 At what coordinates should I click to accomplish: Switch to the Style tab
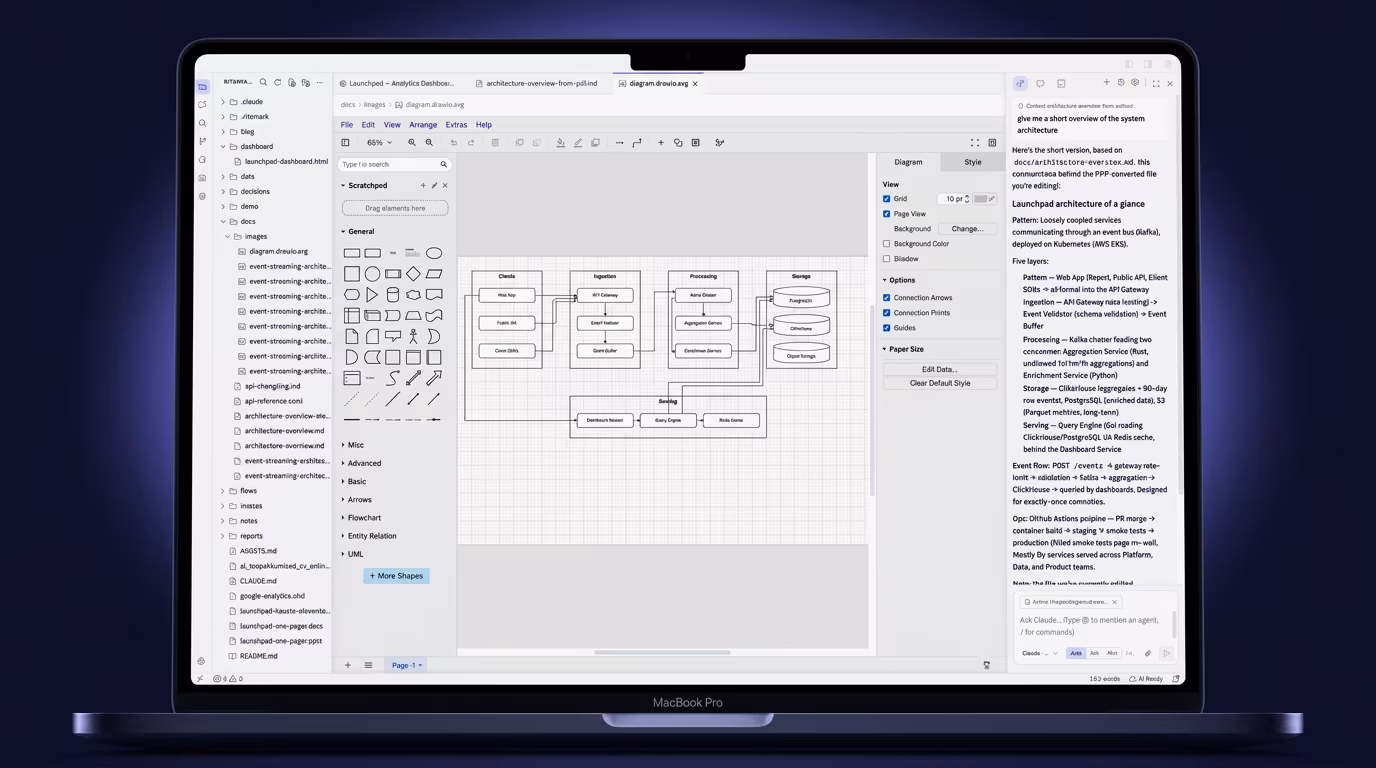972,162
